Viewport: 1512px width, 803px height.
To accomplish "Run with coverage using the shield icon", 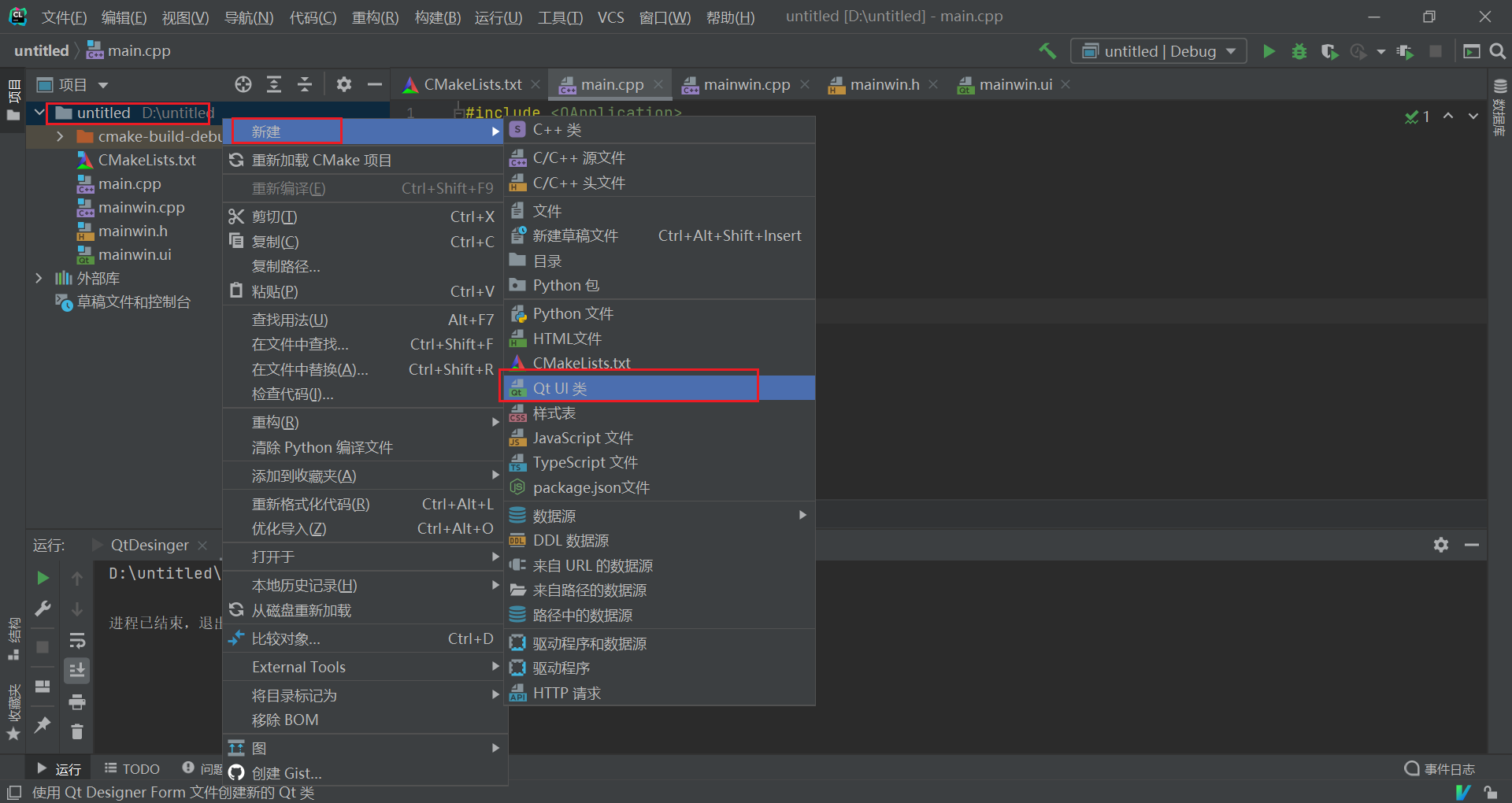I will click(1330, 51).
